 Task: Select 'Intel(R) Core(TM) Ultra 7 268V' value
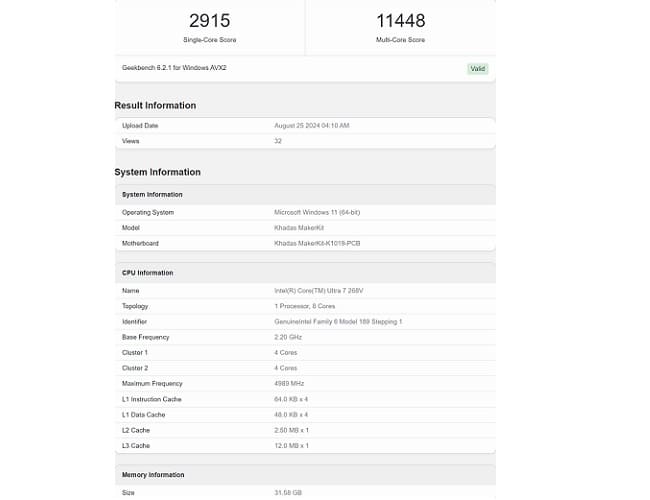(x=319, y=291)
